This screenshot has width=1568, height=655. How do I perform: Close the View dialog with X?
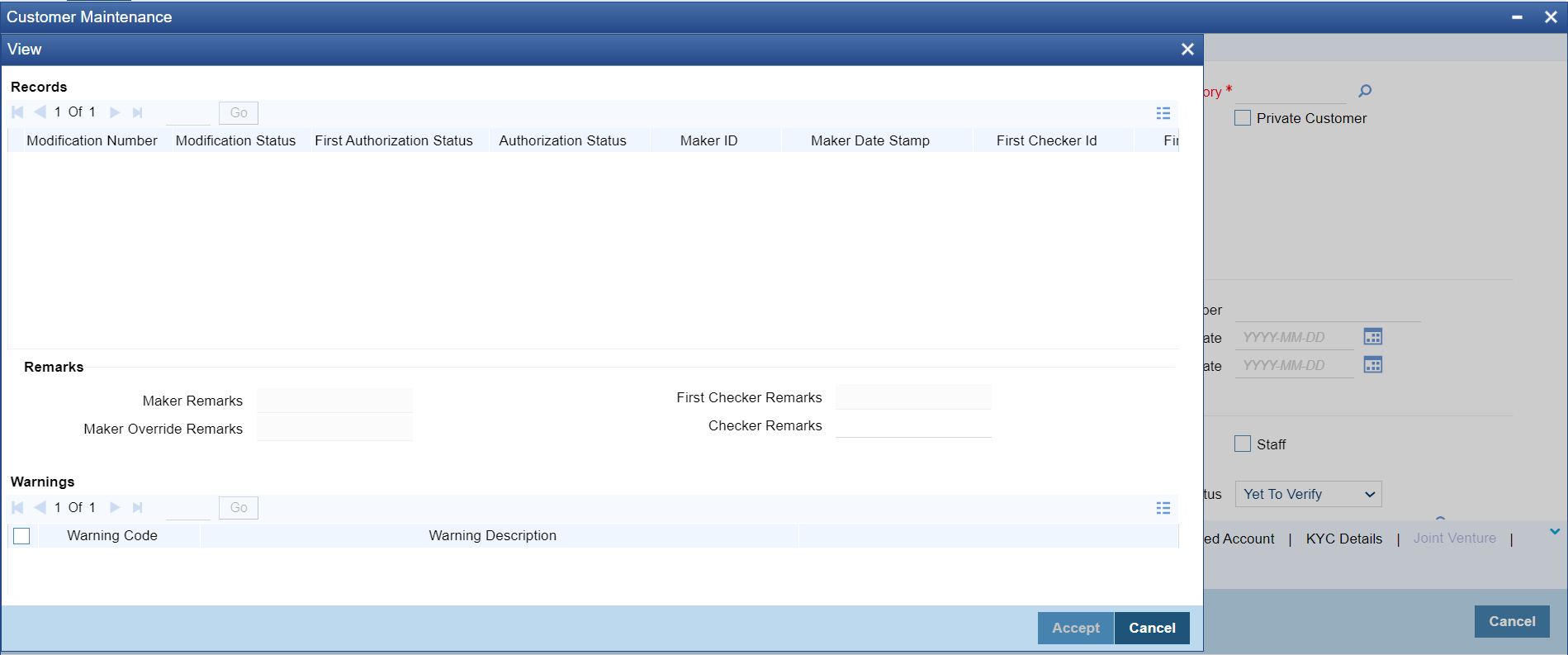(1187, 50)
